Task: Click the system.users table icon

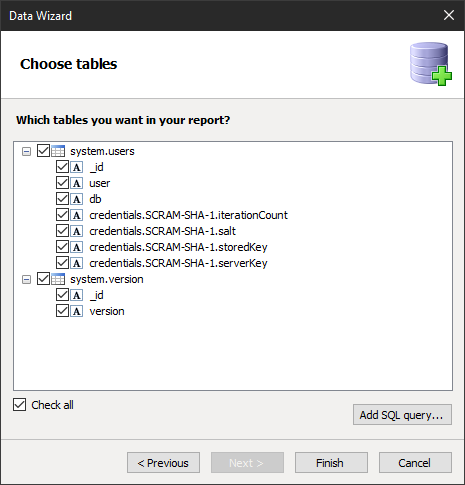Action: point(58,151)
